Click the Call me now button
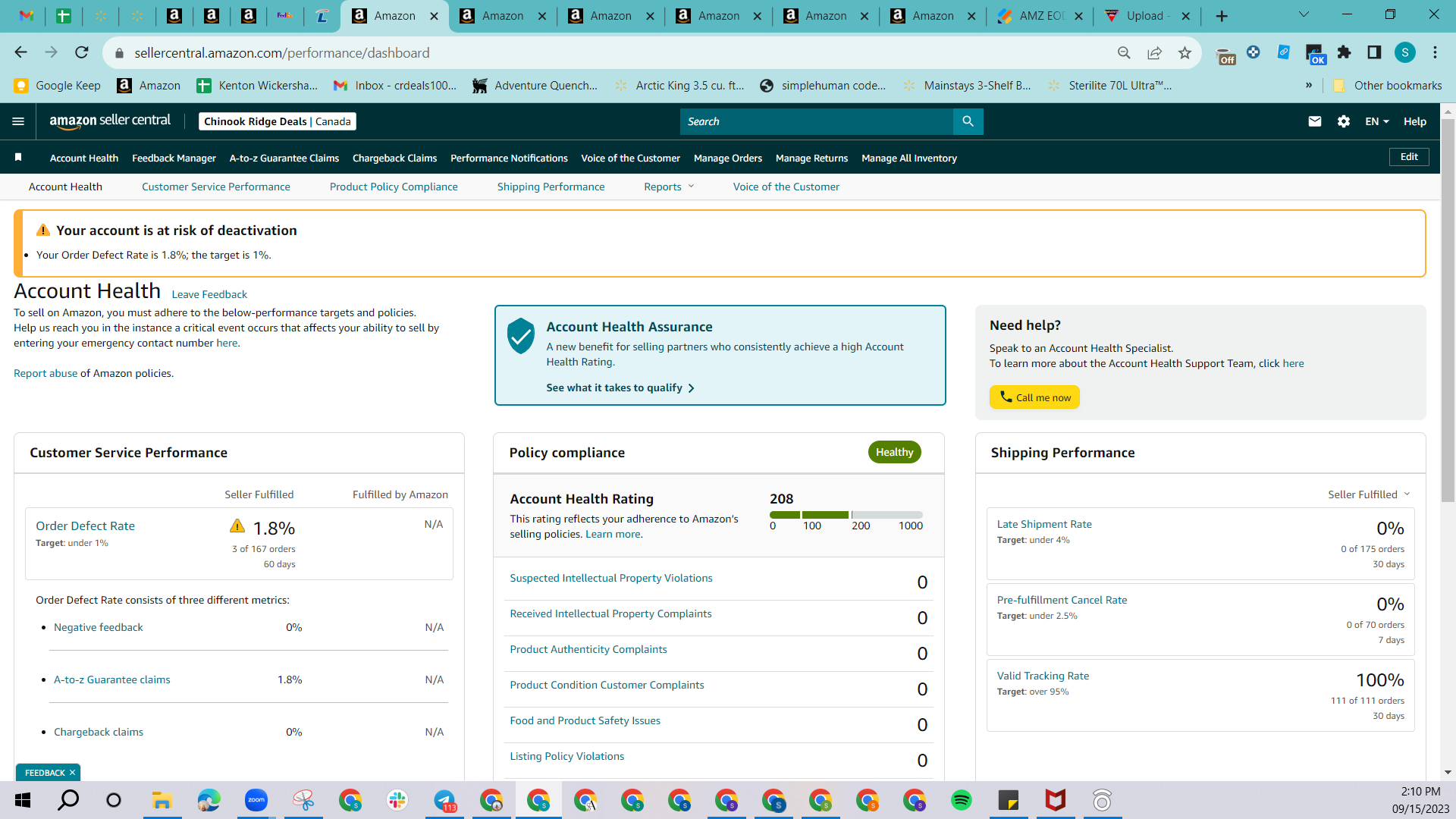Screen dimensions: 1456x819 point(1034,397)
